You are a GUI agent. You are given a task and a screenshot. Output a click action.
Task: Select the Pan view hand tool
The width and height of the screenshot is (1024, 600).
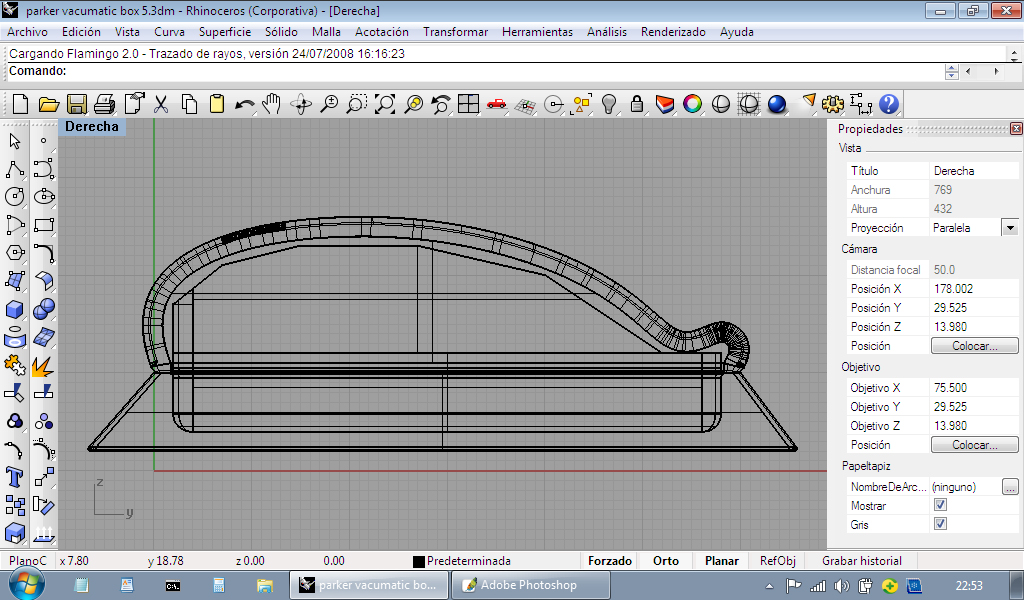point(272,104)
